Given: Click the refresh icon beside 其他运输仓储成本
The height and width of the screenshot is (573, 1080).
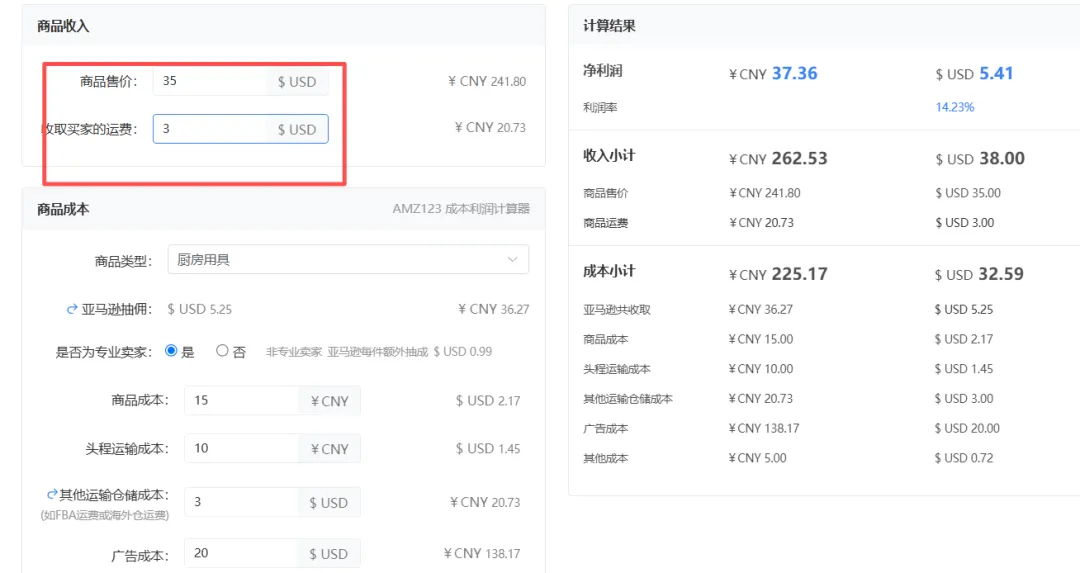Looking at the screenshot, I should pyautogui.click(x=52, y=495).
